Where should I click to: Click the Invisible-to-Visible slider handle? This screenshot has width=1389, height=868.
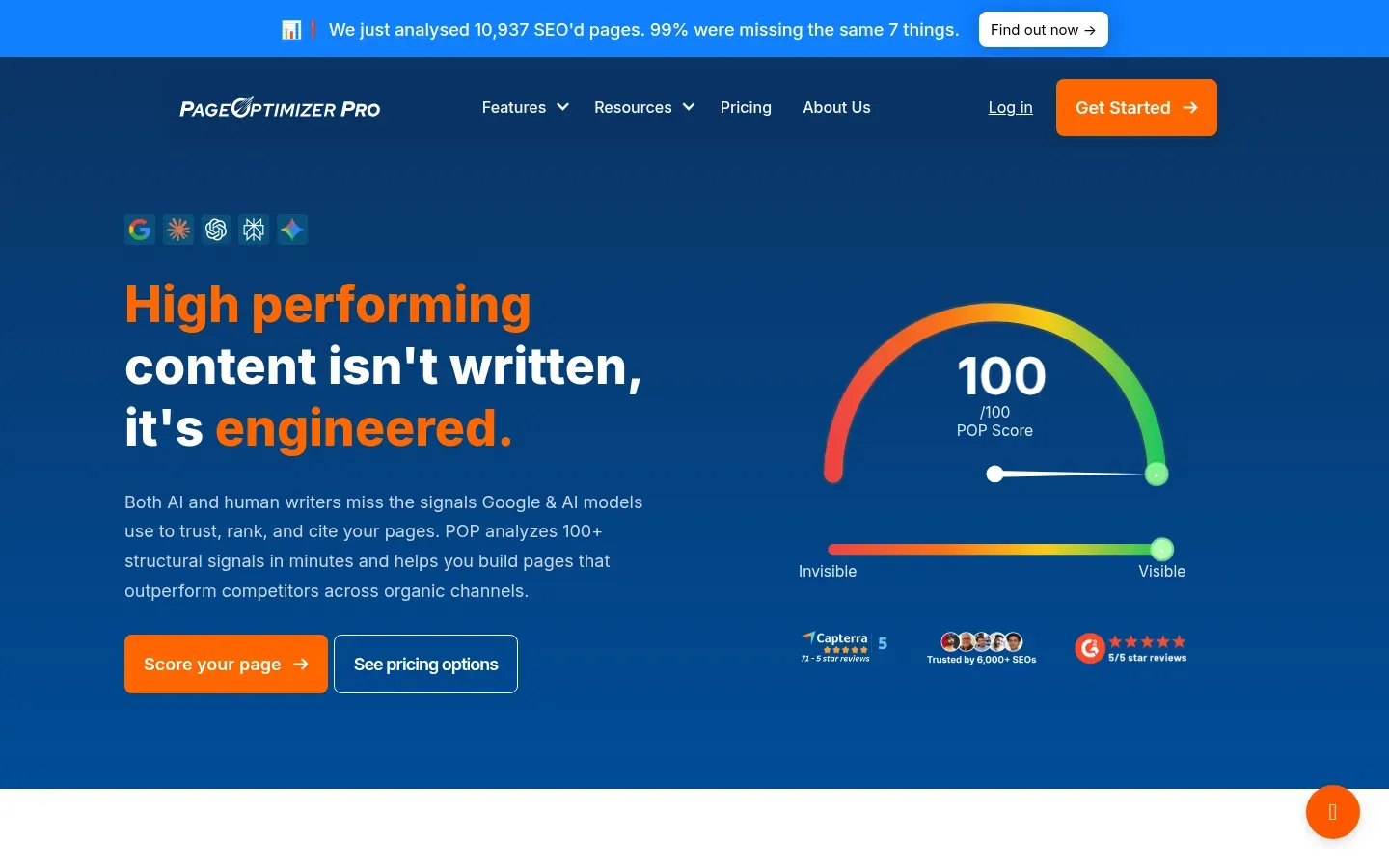(x=1162, y=550)
